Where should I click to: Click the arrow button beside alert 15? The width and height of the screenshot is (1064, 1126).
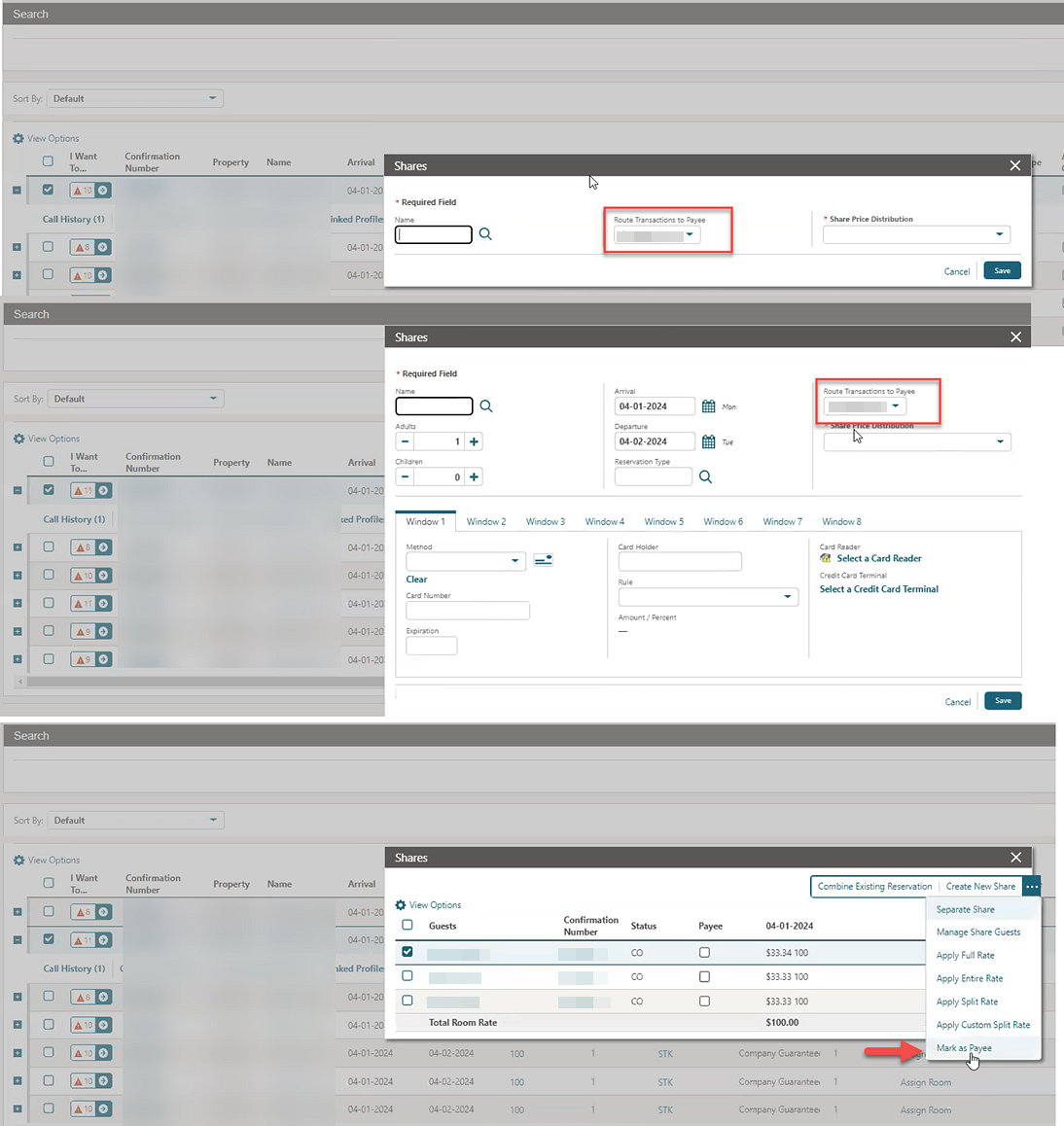coord(103,490)
